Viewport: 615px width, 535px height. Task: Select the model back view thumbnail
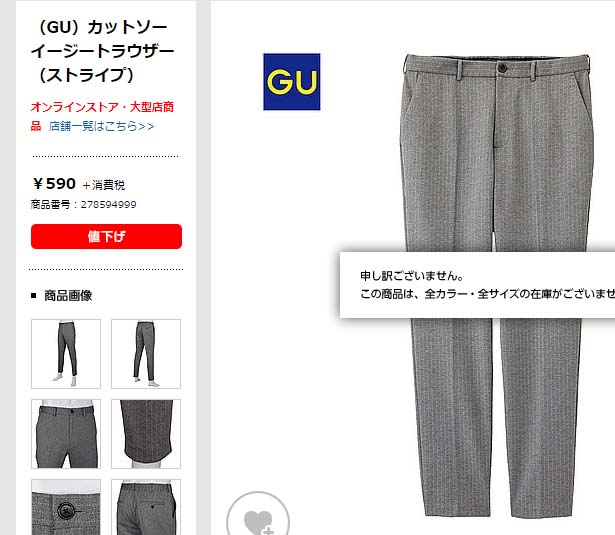tap(146, 354)
